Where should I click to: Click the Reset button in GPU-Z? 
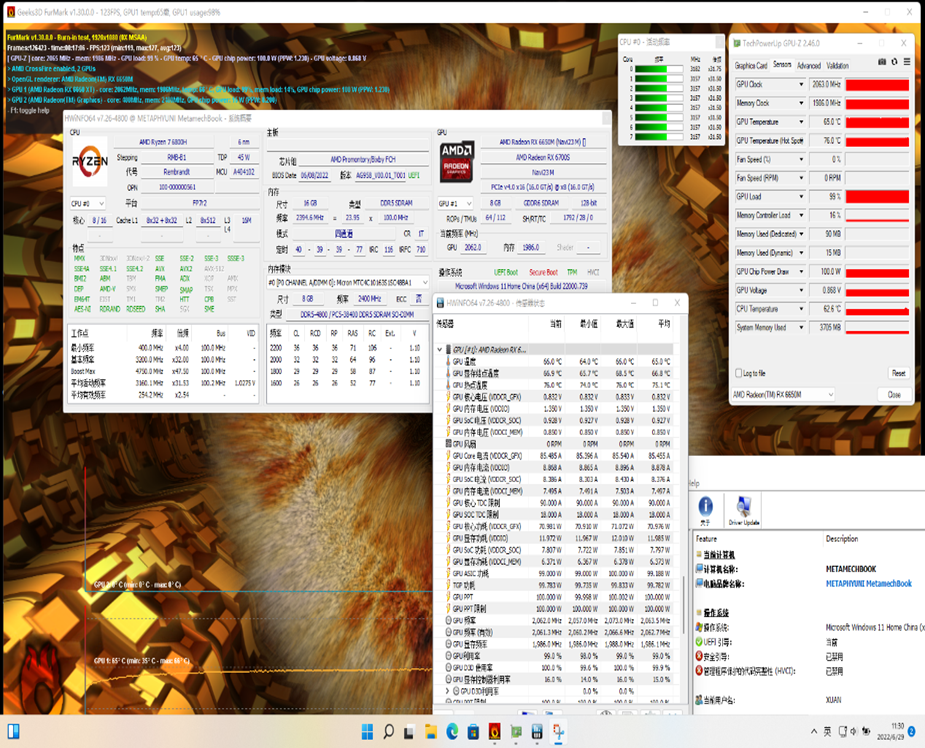(x=898, y=373)
